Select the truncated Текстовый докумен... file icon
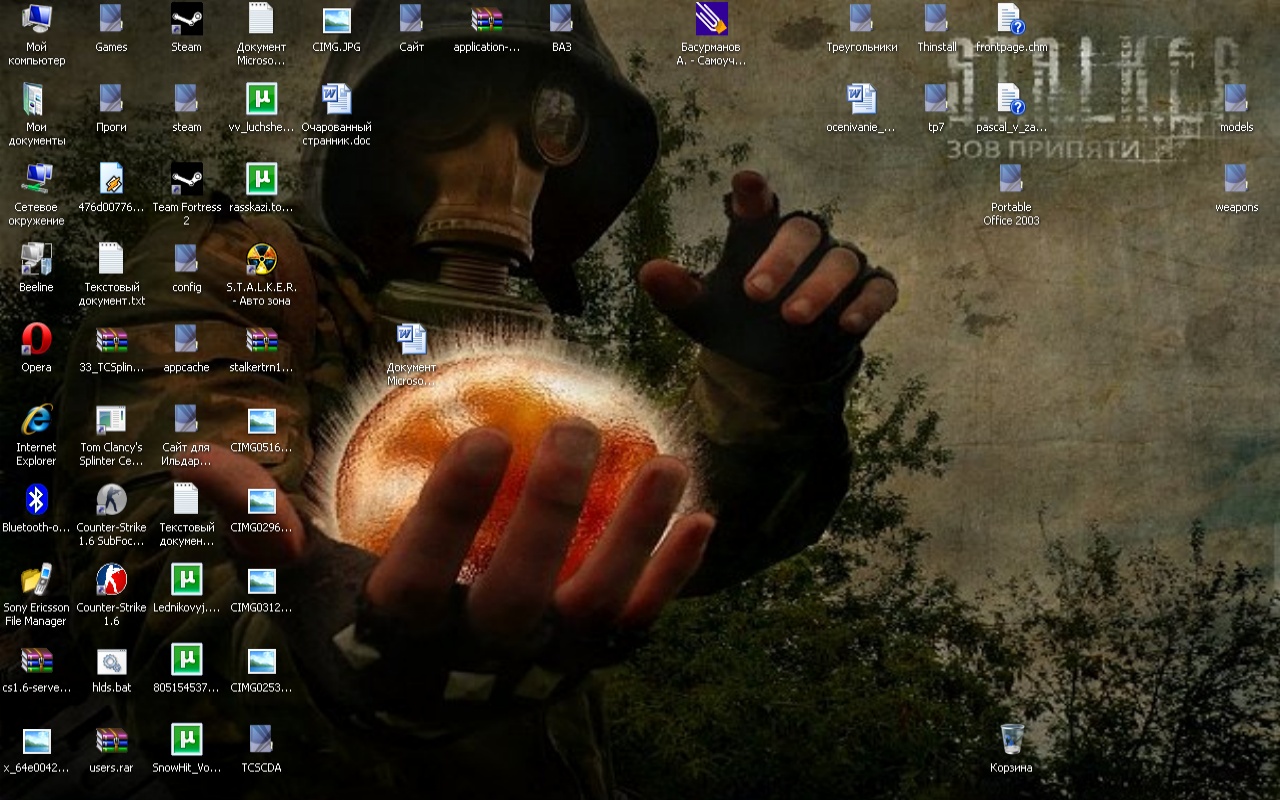Image resolution: width=1280 pixels, height=800 pixels. (186, 498)
